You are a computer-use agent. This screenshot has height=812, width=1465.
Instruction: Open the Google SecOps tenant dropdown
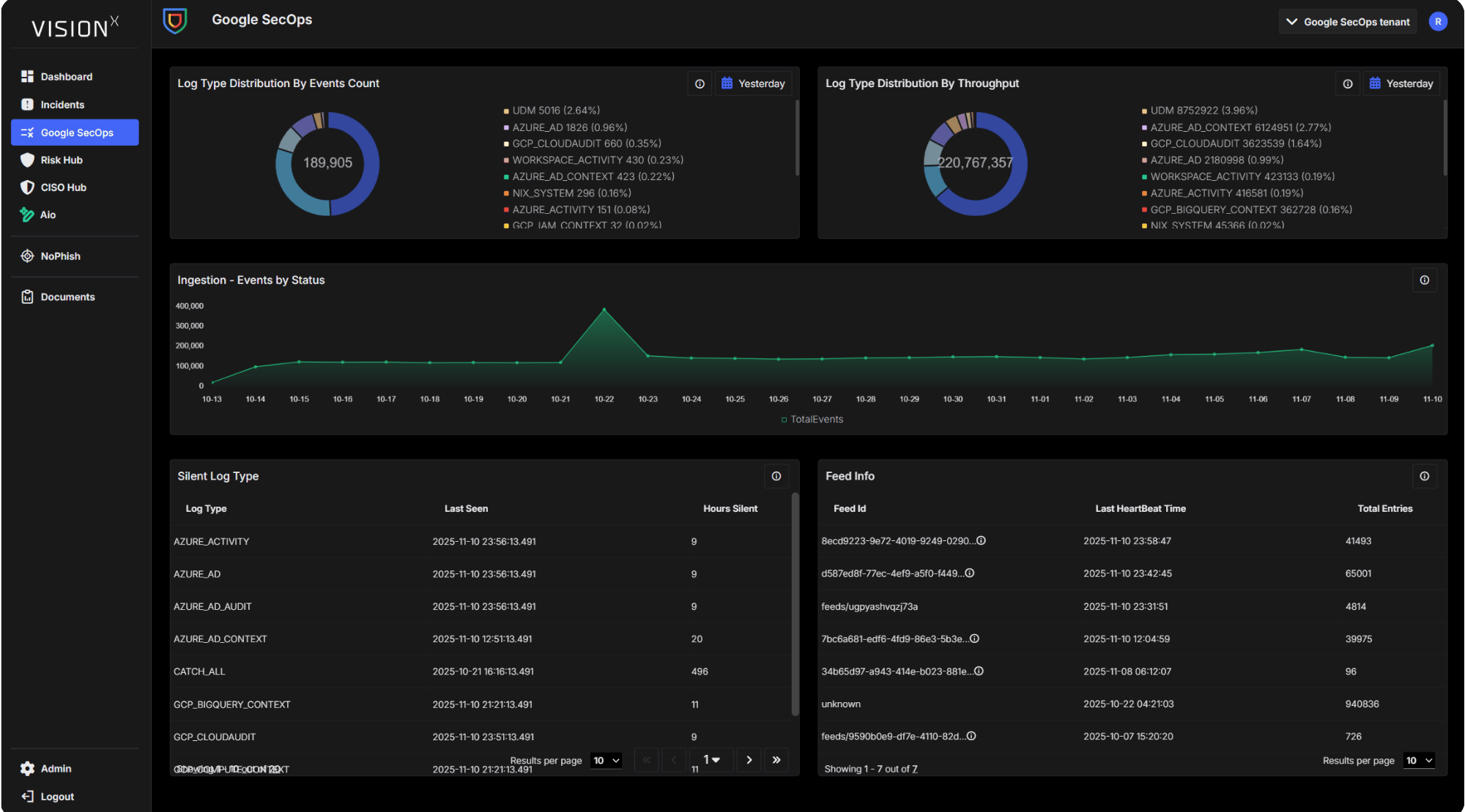1348,22
